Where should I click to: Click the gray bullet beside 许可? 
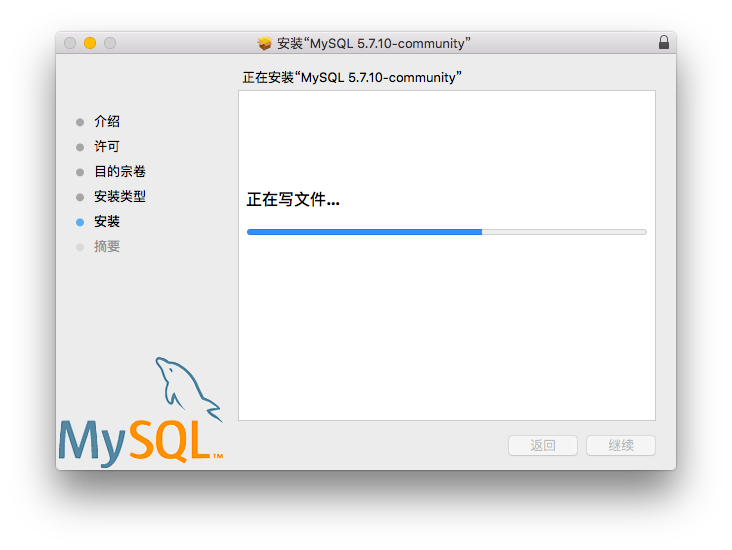coord(80,147)
